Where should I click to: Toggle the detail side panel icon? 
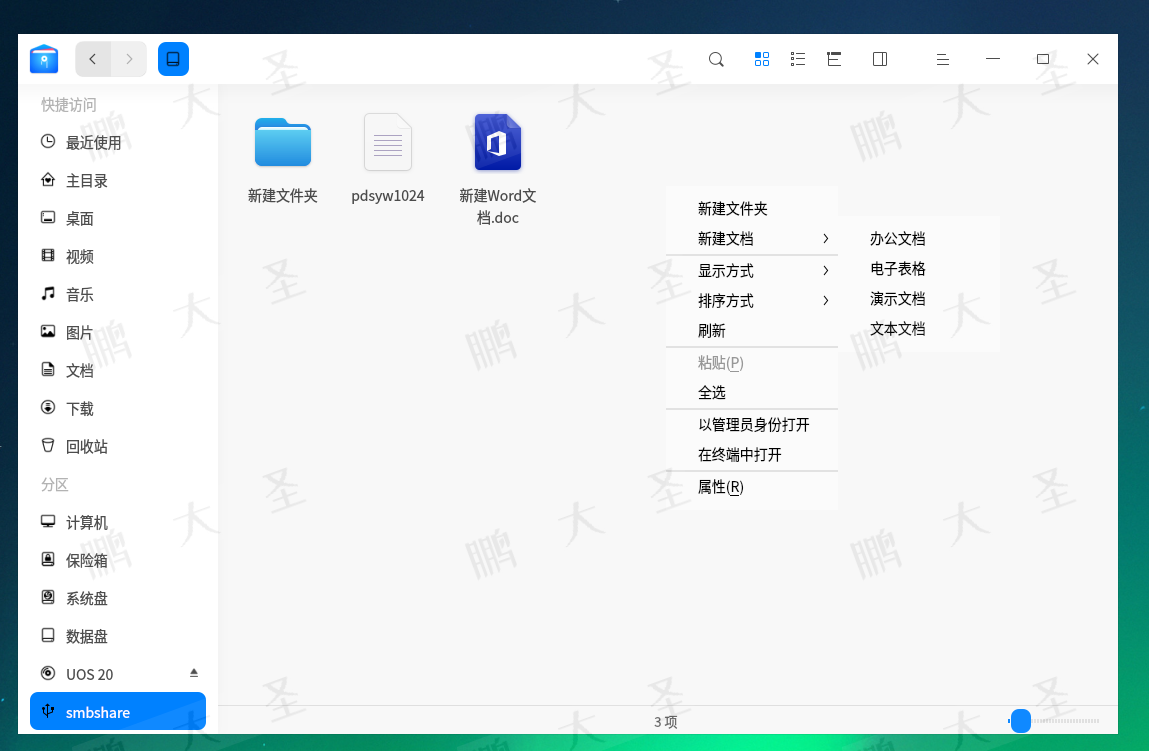[880, 59]
